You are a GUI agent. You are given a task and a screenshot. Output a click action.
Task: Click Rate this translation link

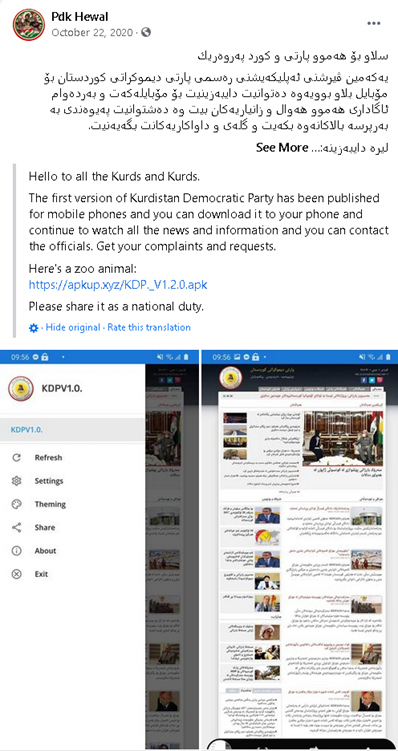[x=149, y=328]
